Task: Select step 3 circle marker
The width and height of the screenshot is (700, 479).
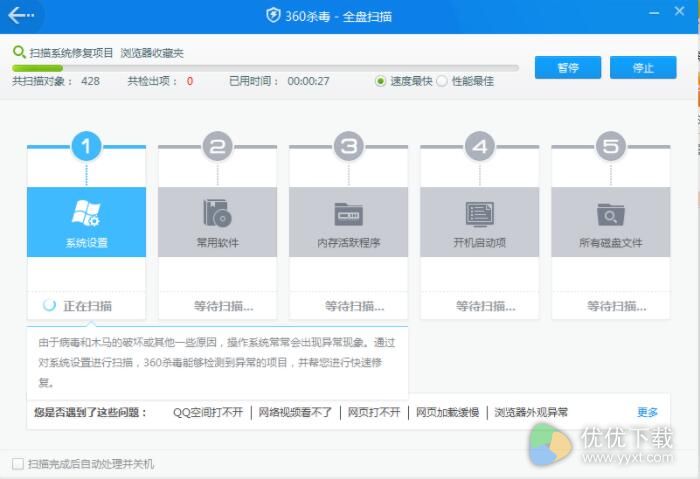Action: (349, 146)
